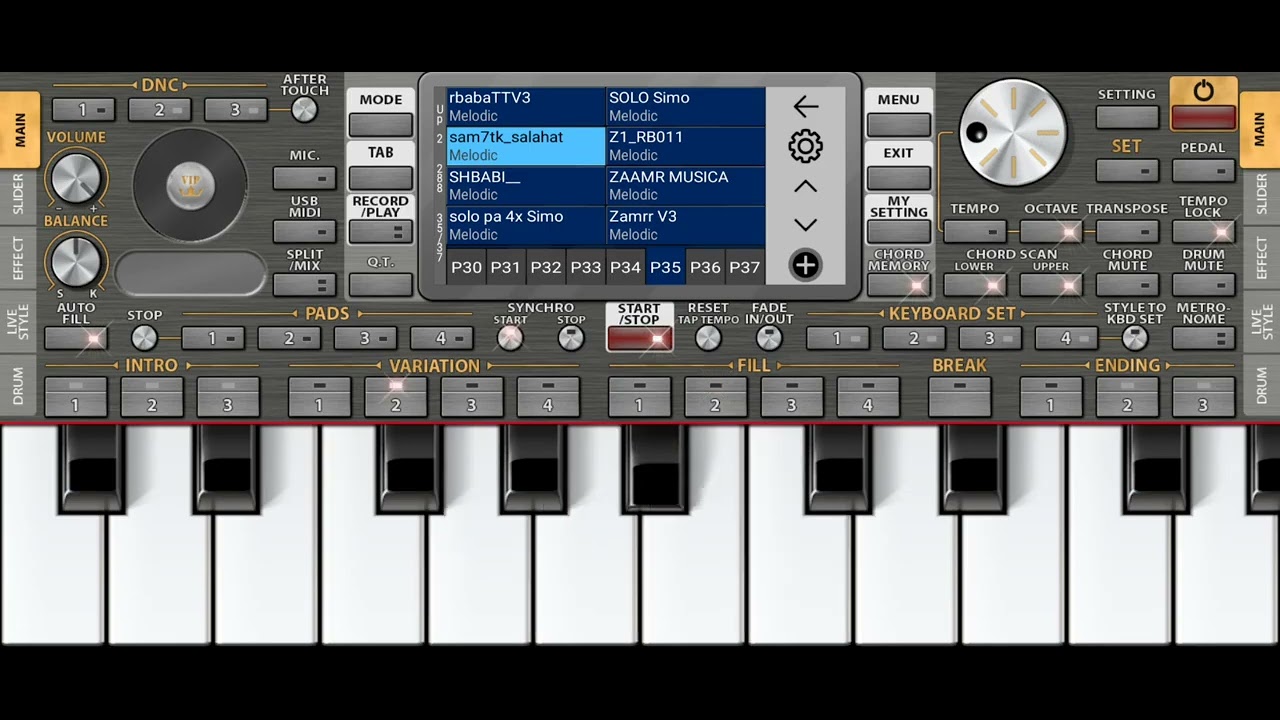Tap the plus add icon beside P37

805,265
